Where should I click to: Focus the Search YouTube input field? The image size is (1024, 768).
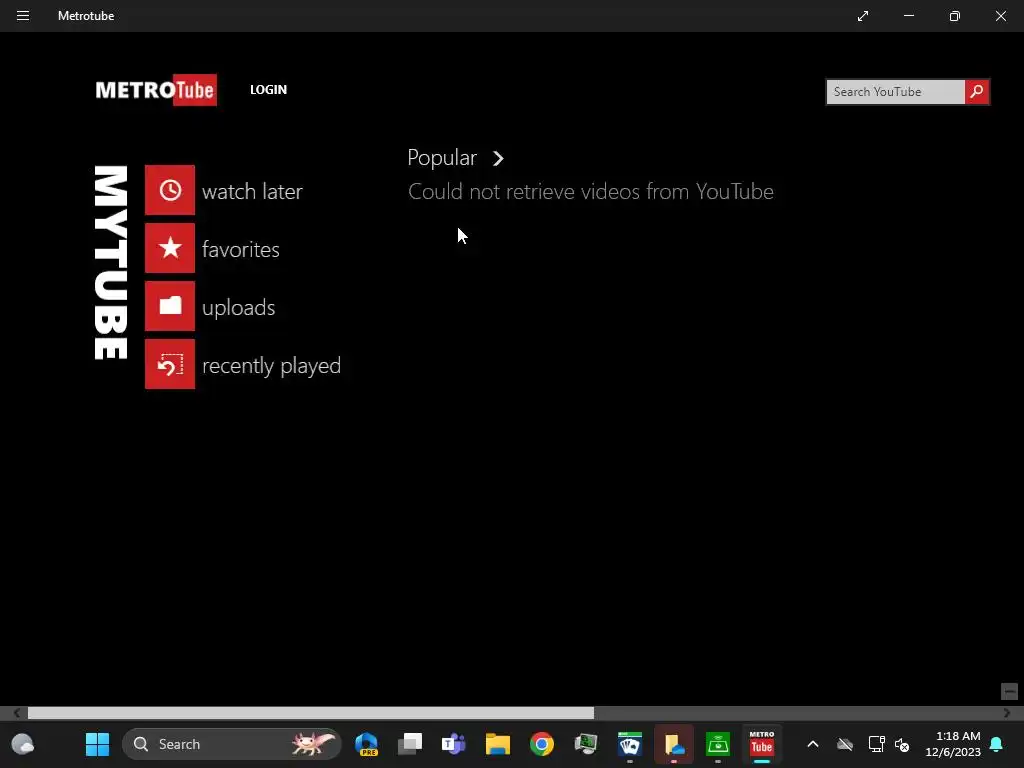(x=895, y=92)
